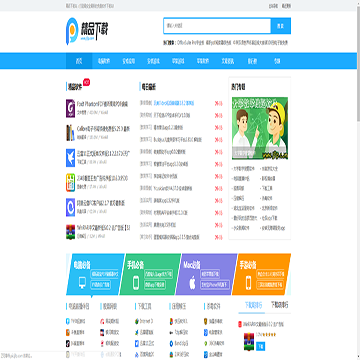360x360 pixels.
Task: Click the blue download button under WinRAR ranking
Action: [261, 347]
